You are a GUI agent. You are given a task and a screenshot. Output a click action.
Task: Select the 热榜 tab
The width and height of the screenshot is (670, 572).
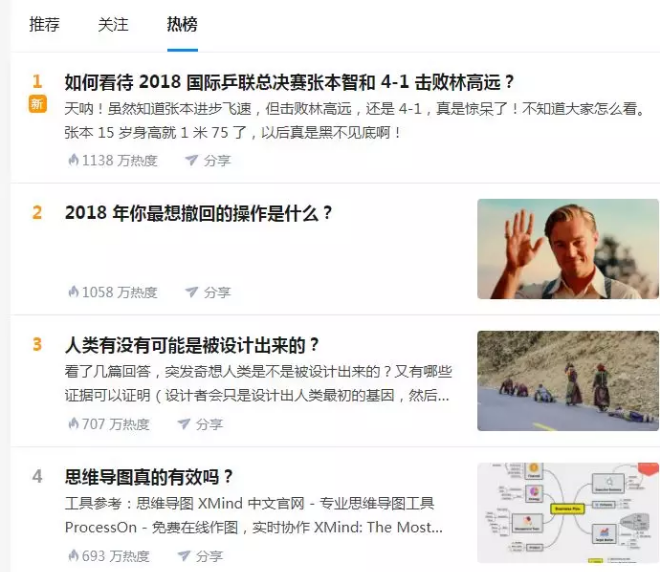tap(182, 24)
